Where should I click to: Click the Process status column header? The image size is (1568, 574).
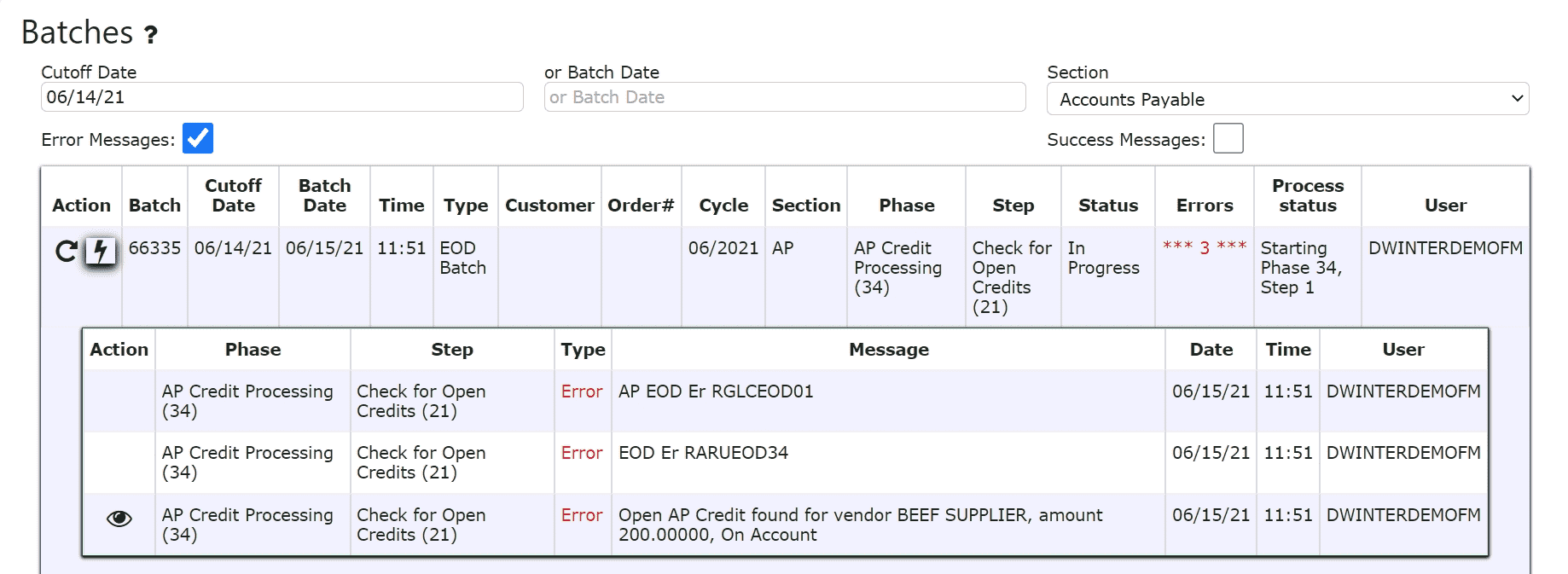tap(1307, 195)
